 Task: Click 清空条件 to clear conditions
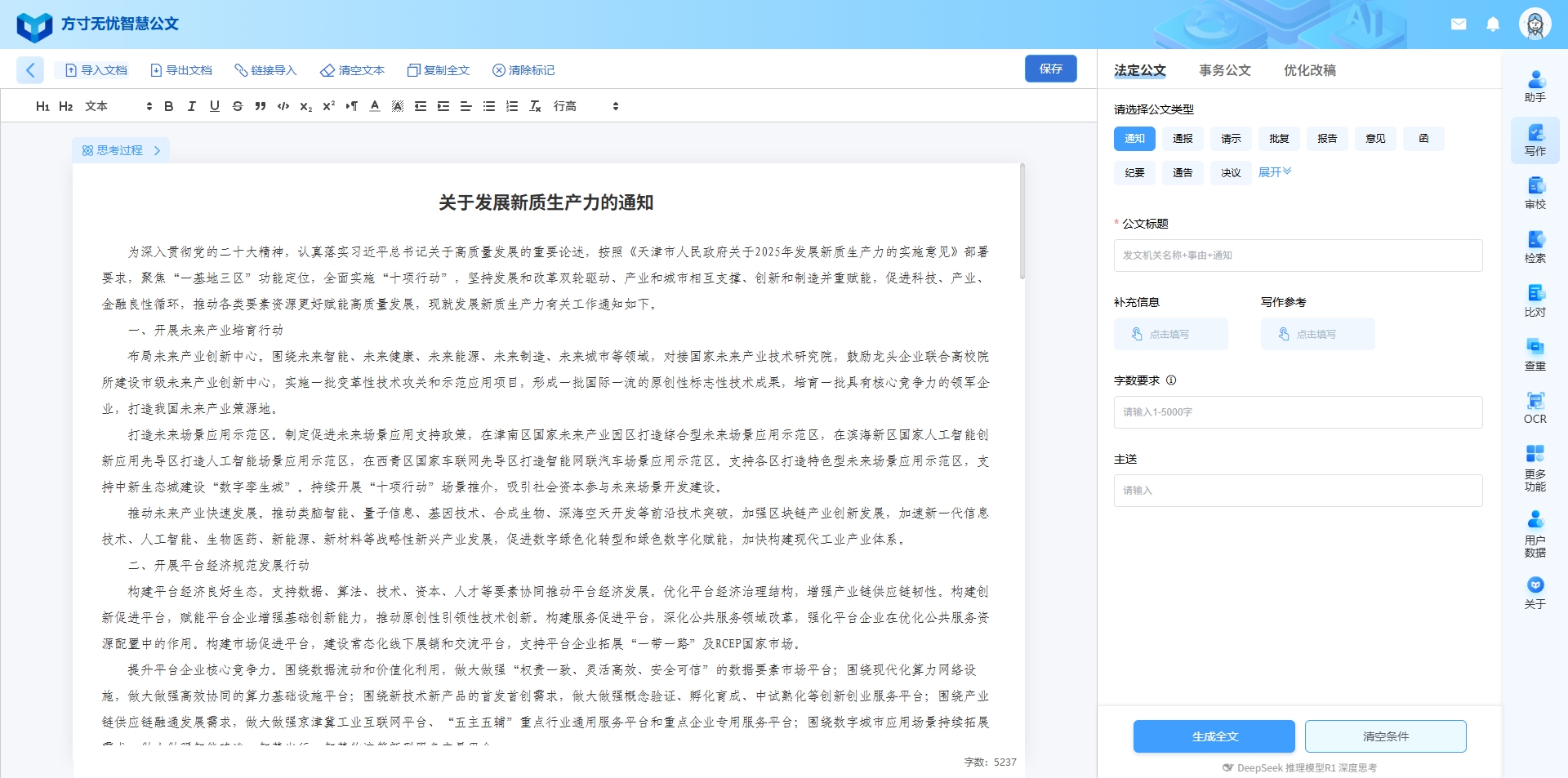[1386, 736]
